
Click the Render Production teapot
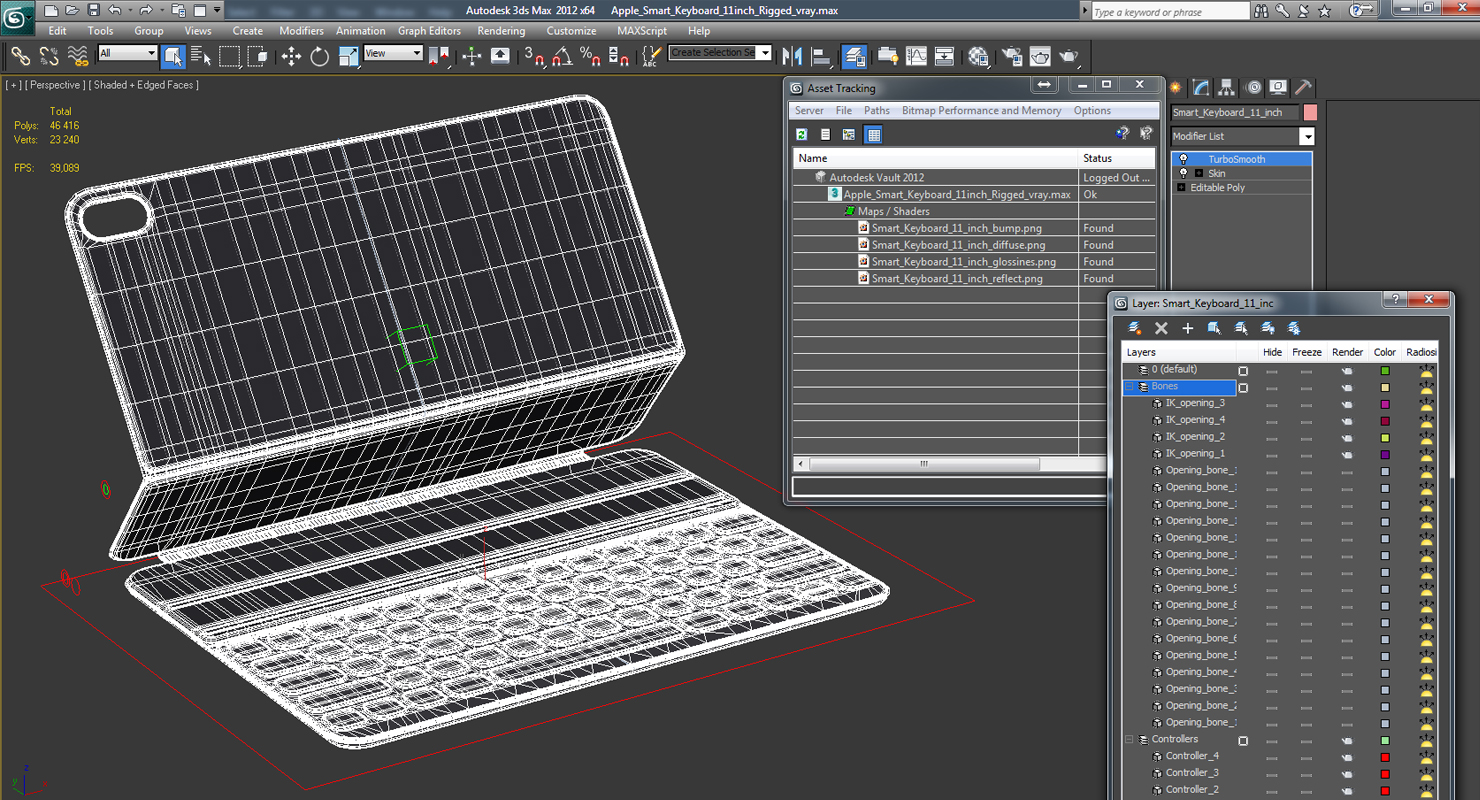[1069, 56]
